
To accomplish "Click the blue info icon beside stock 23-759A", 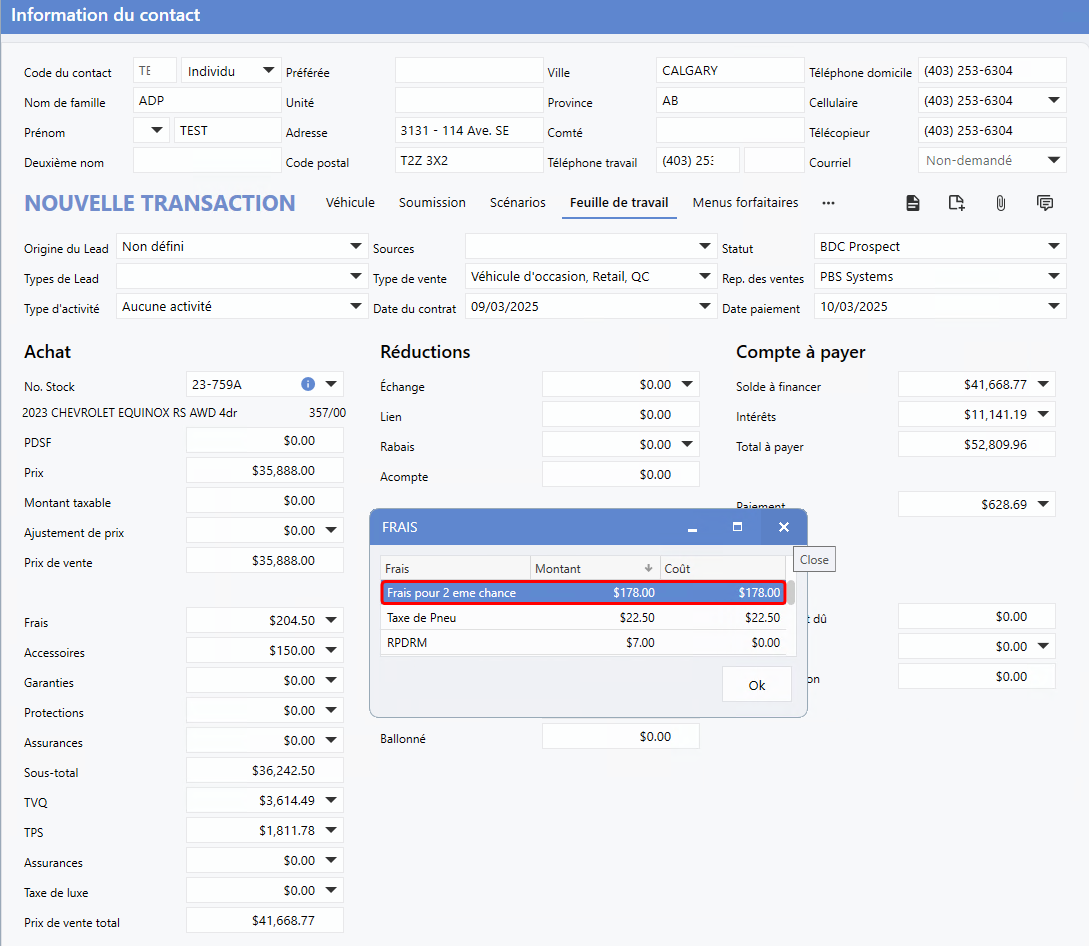I will tap(308, 384).
